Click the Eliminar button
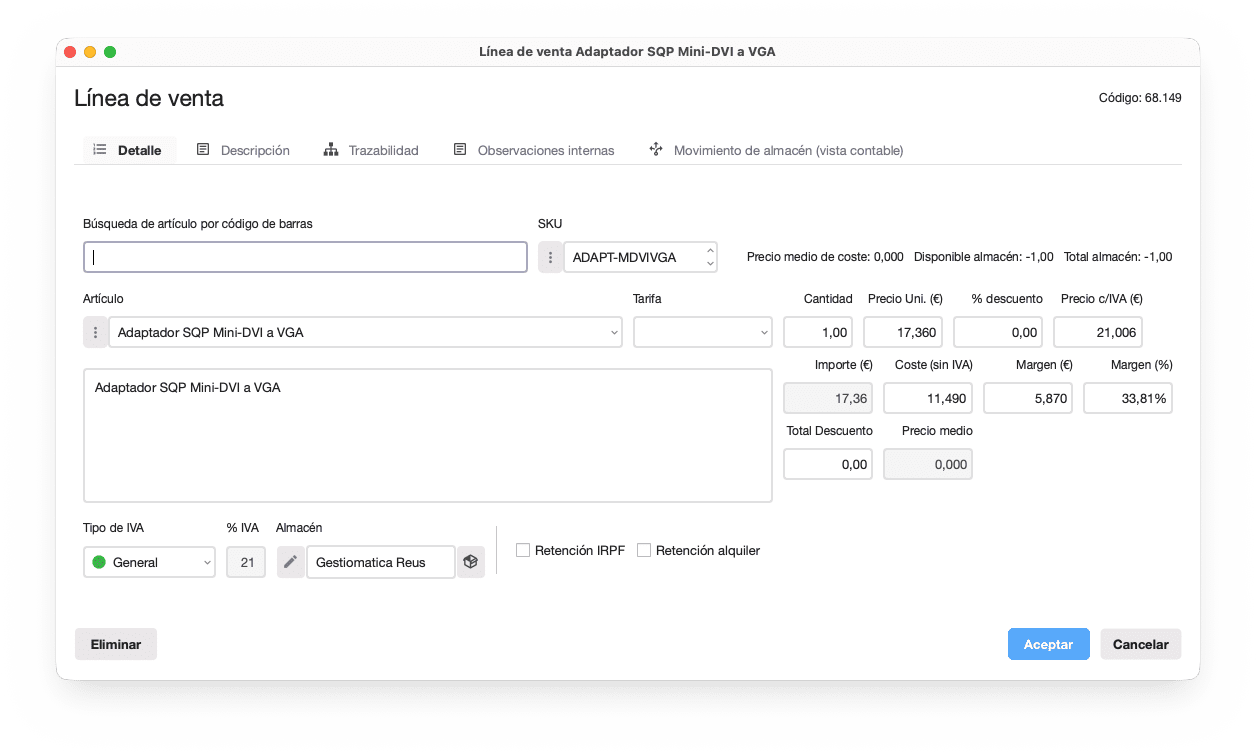The width and height of the screenshot is (1256, 754). click(x=116, y=644)
